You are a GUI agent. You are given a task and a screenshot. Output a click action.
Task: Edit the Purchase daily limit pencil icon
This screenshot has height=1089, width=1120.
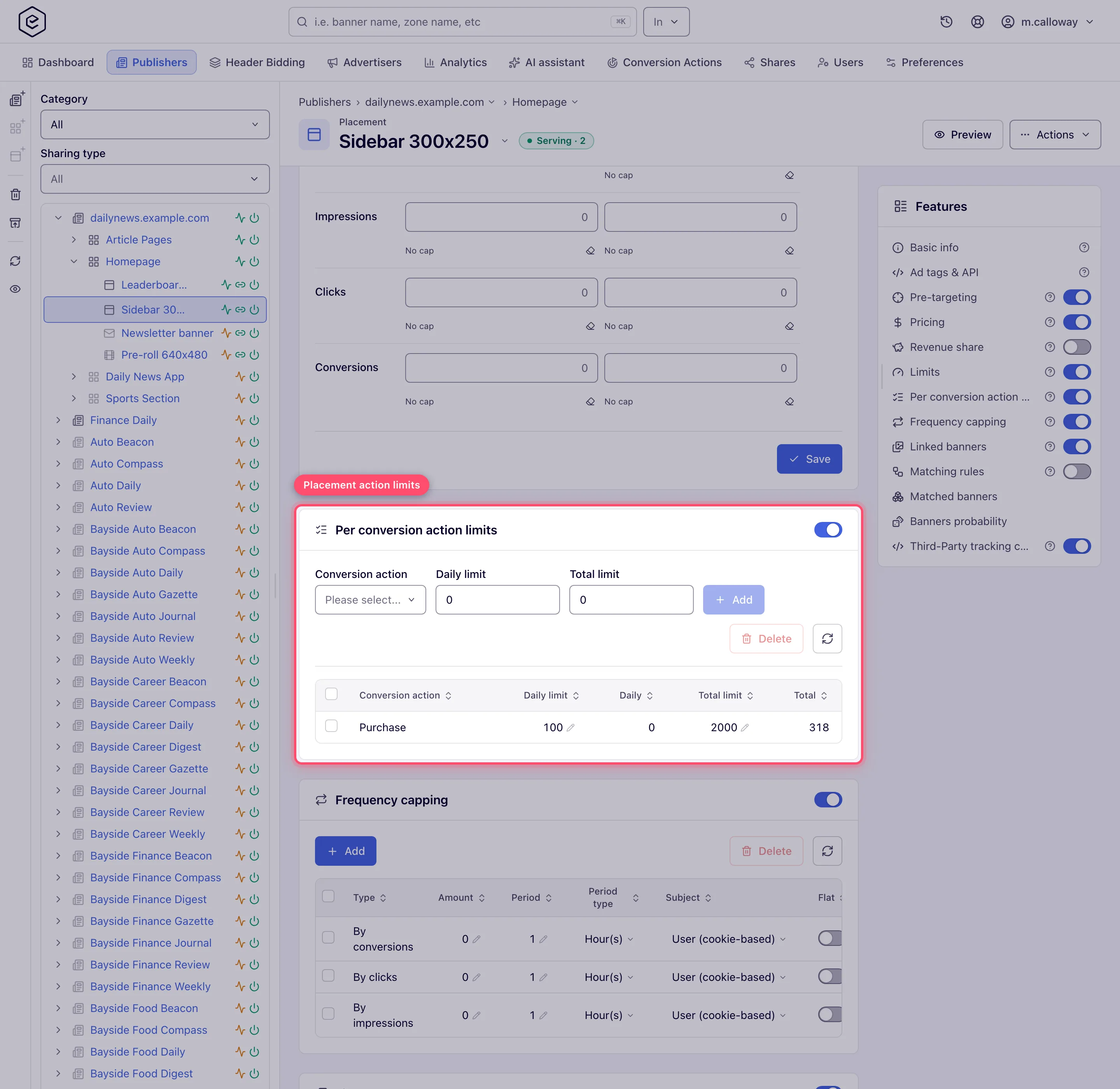click(x=570, y=728)
